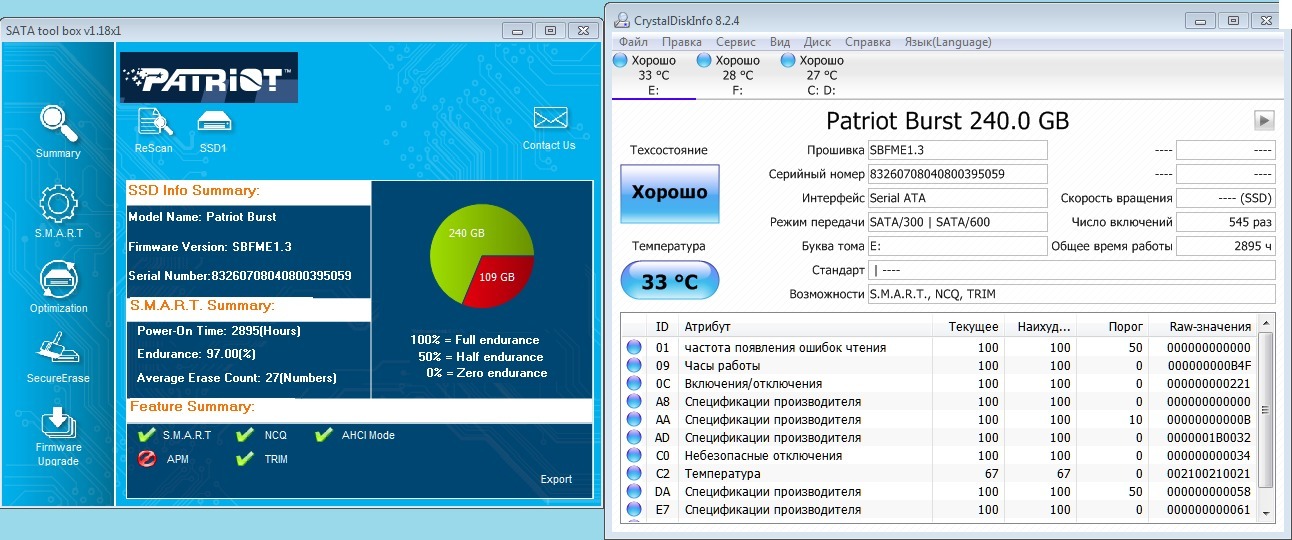Open the Файл menu
This screenshot has height=540, width=1292.
[x=633, y=42]
